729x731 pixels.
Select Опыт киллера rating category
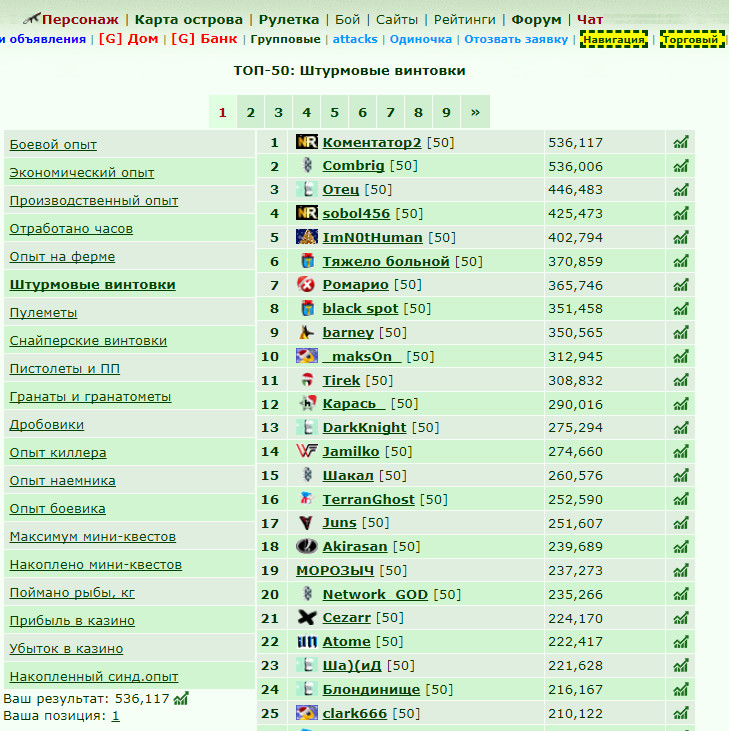pyautogui.click(x=58, y=452)
